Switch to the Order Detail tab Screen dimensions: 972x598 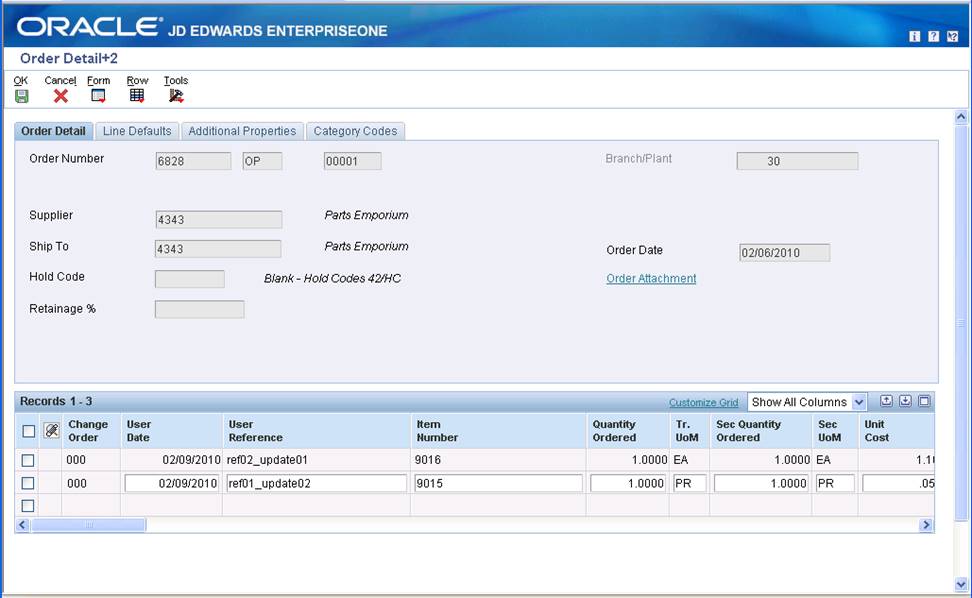coord(53,131)
